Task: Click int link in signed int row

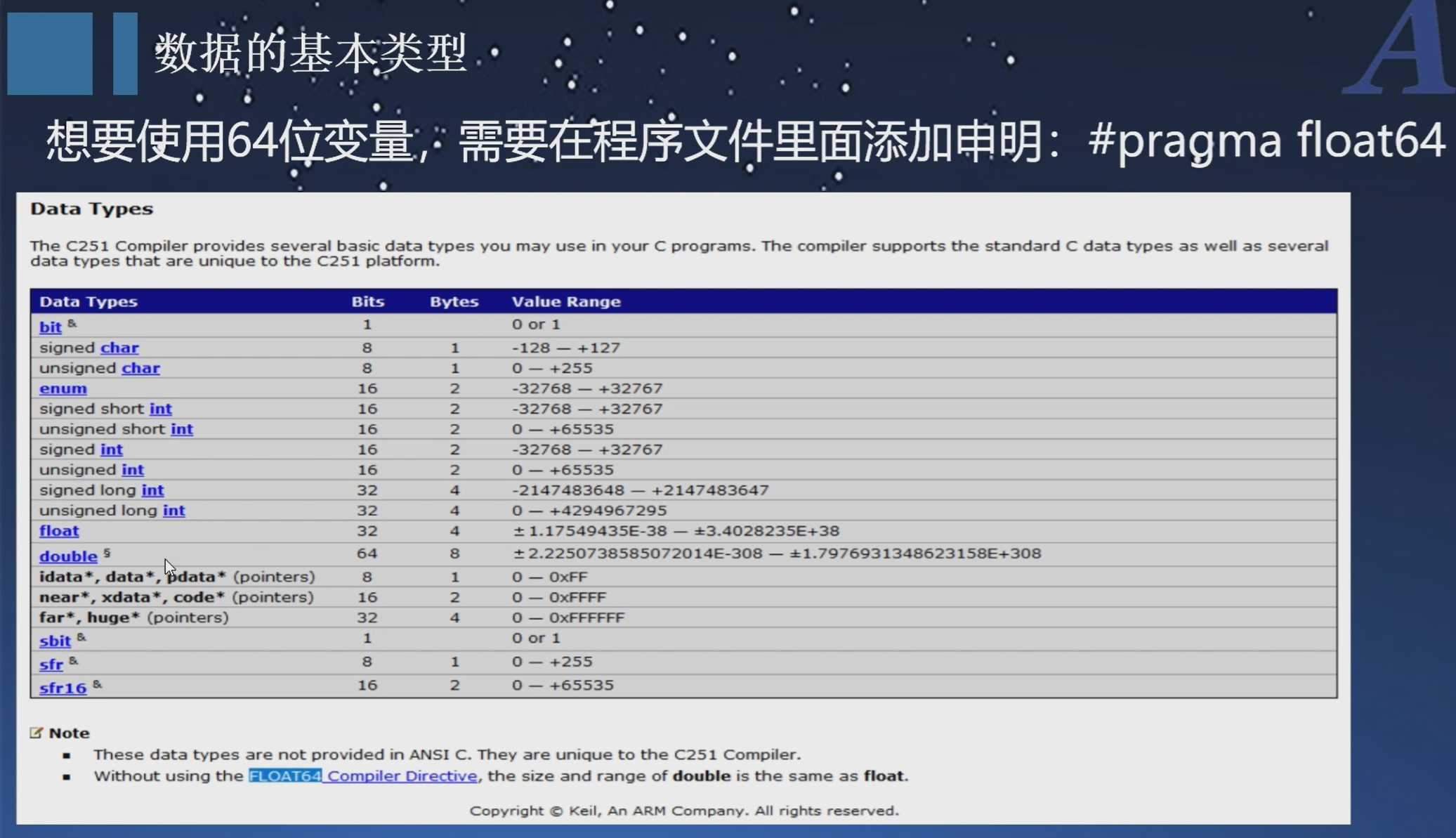Action: 111,450
